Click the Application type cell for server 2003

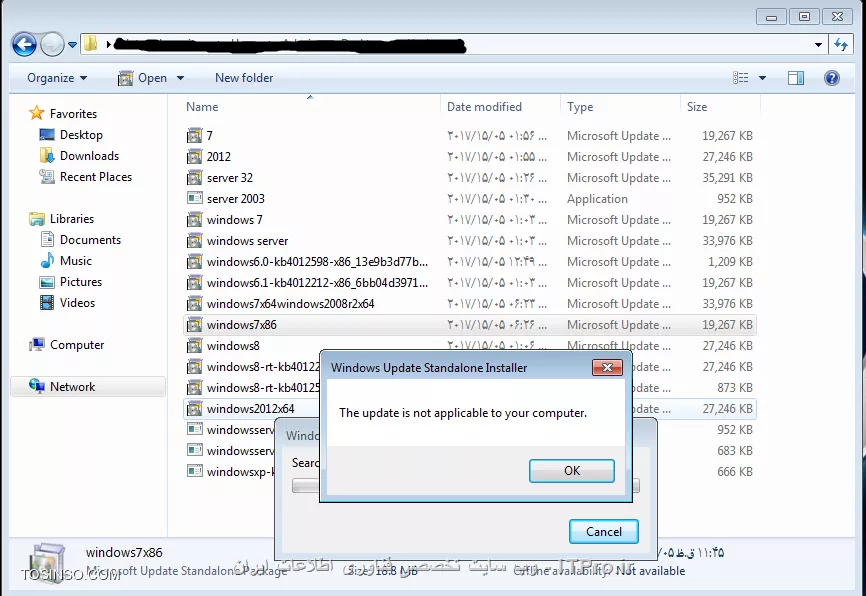tap(597, 198)
